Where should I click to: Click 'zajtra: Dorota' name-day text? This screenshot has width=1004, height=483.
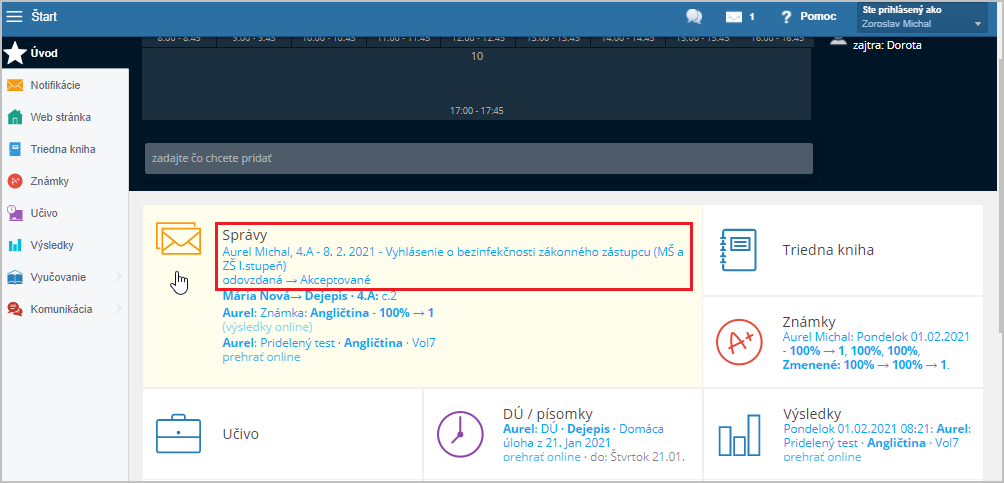[887, 45]
